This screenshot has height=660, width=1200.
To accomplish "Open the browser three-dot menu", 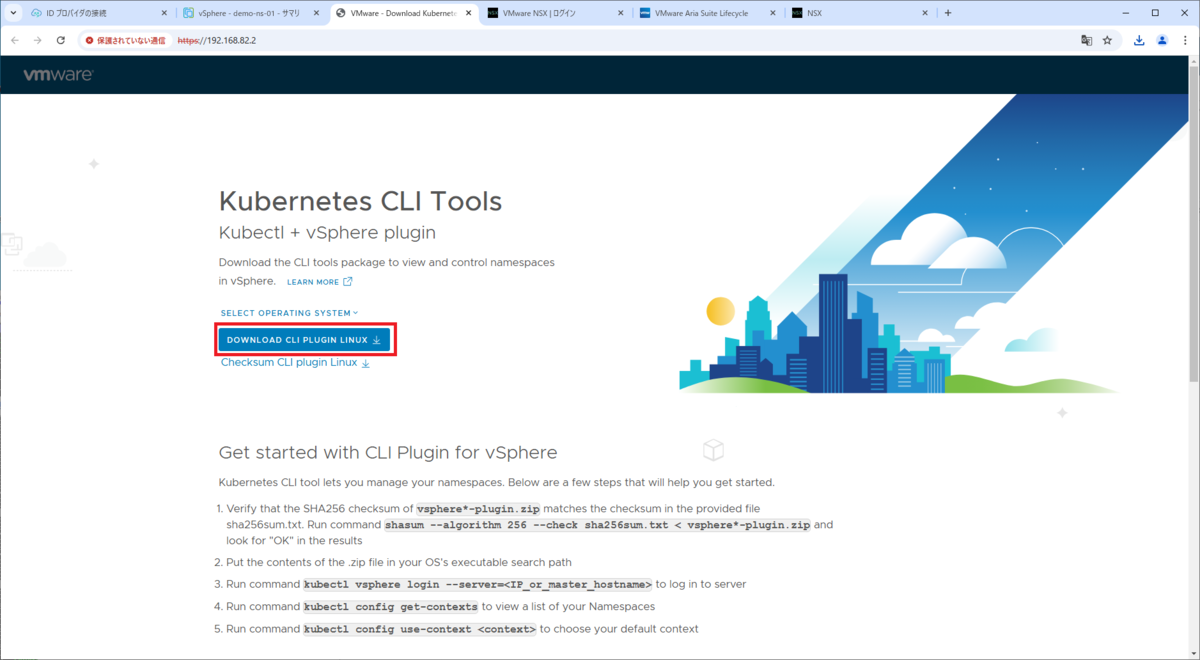I will click(x=1185, y=41).
